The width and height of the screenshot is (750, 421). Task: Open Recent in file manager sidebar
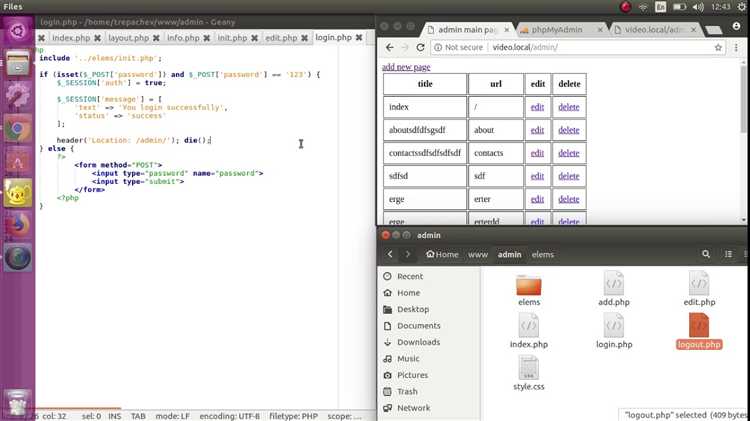click(x=410, y=277)
